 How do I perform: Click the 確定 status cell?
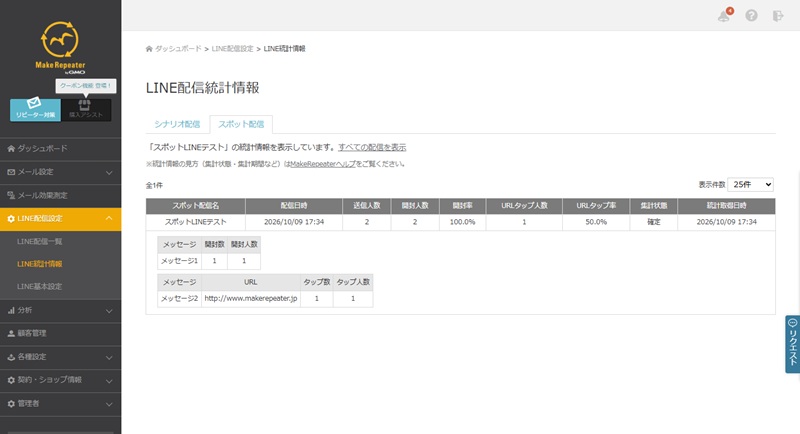(654, 222)
